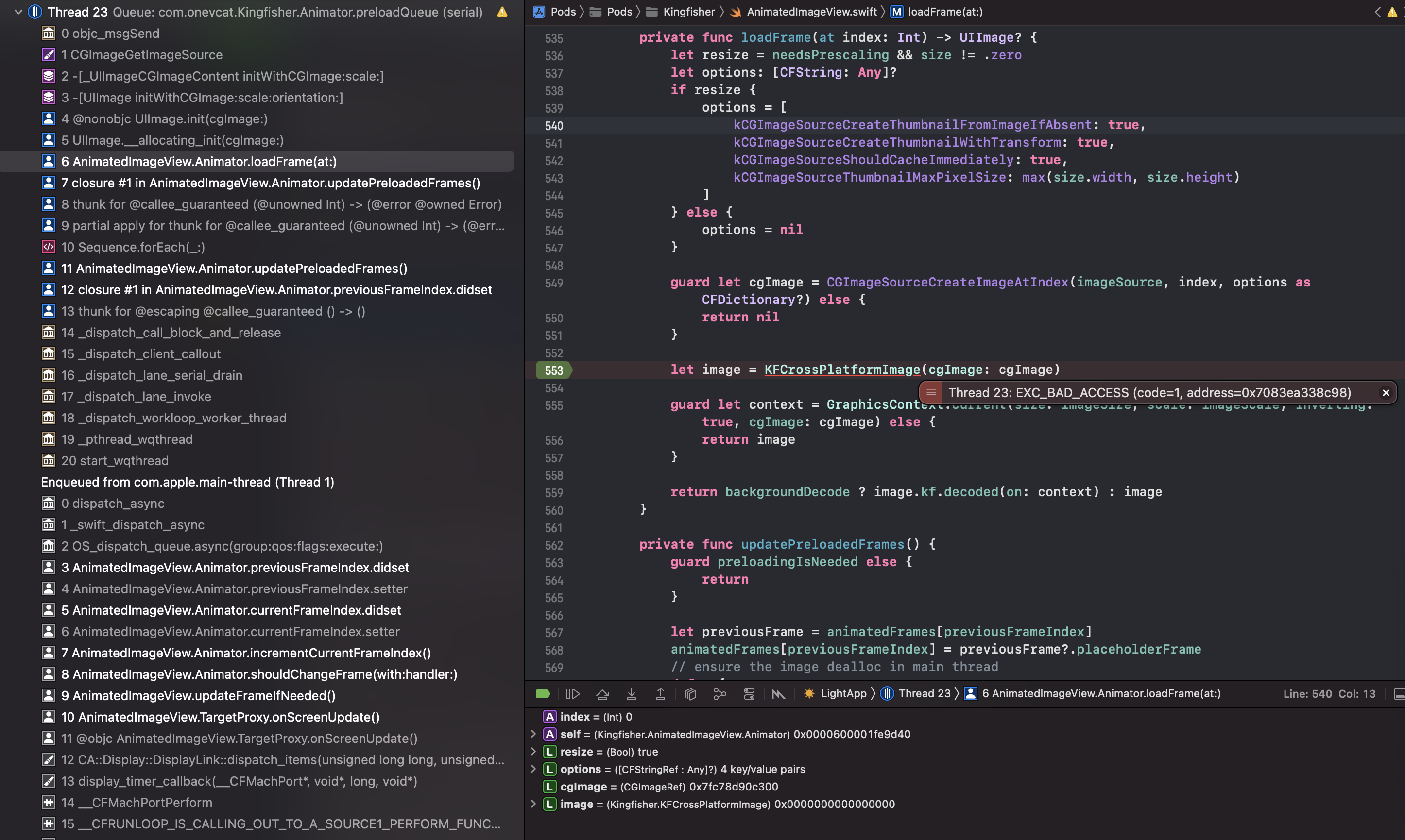Add a breakpoint on line 540 gutter

pyautogui.click(x=554, y=126)
